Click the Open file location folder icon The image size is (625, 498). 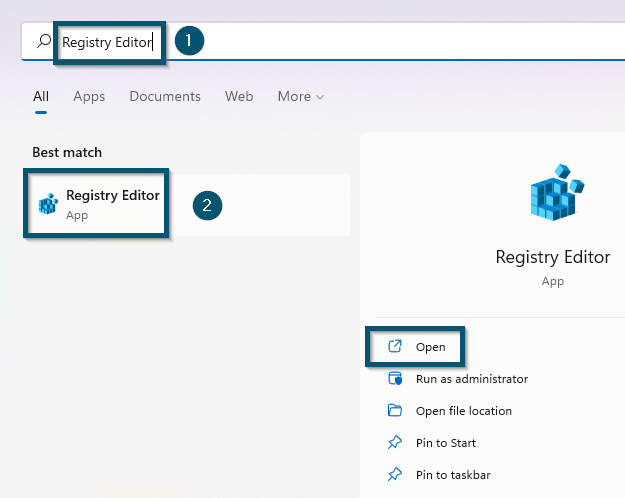click(x=395, y=410)
